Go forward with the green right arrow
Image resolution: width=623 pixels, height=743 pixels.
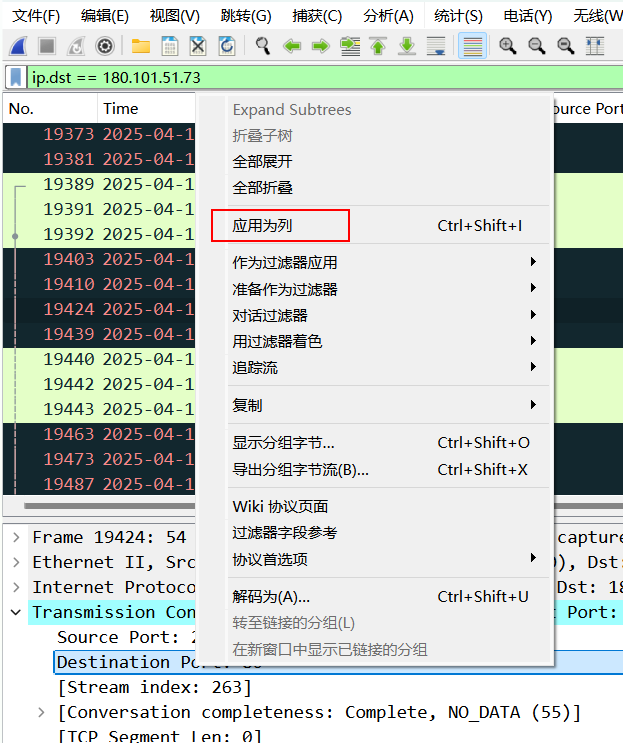coord(321,46)
